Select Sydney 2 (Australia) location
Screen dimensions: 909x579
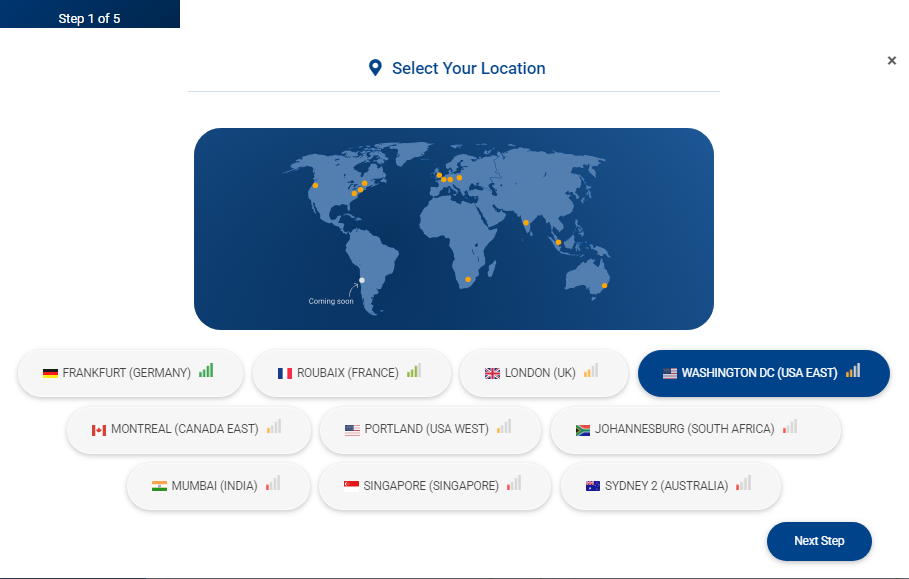pyautogui.click(x=671, y=486)
